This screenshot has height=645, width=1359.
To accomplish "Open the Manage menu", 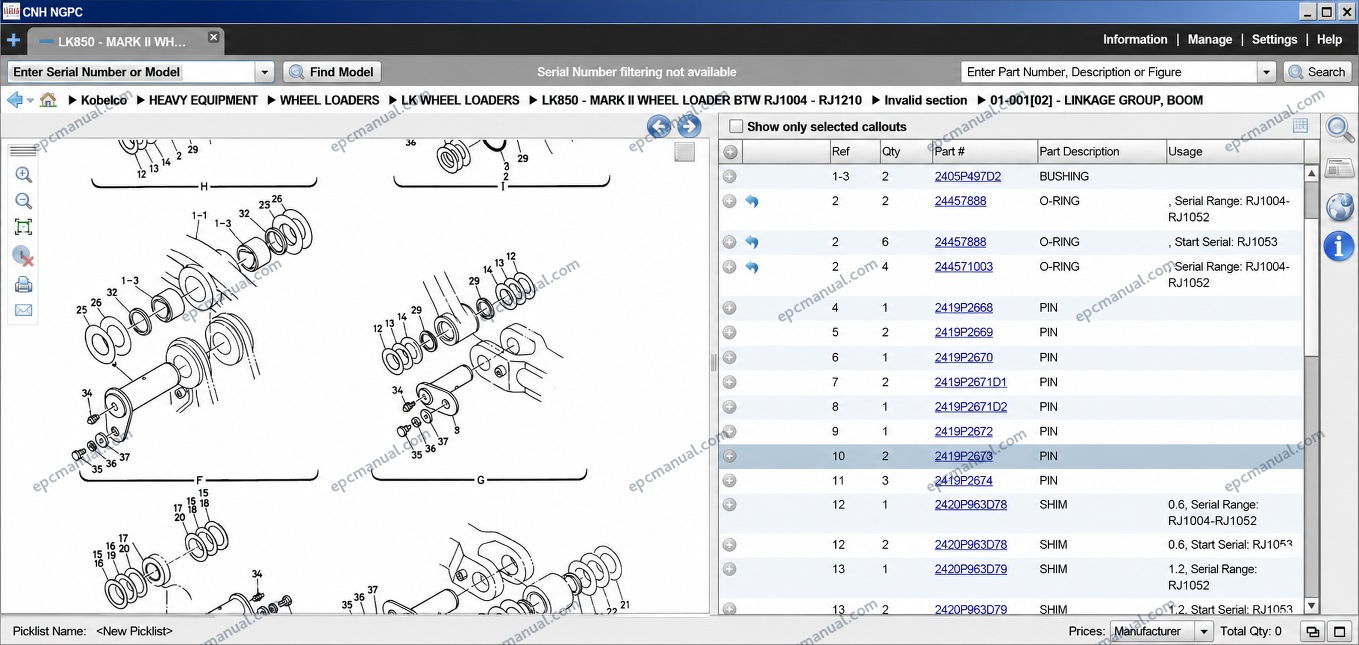I will 1210,40.
